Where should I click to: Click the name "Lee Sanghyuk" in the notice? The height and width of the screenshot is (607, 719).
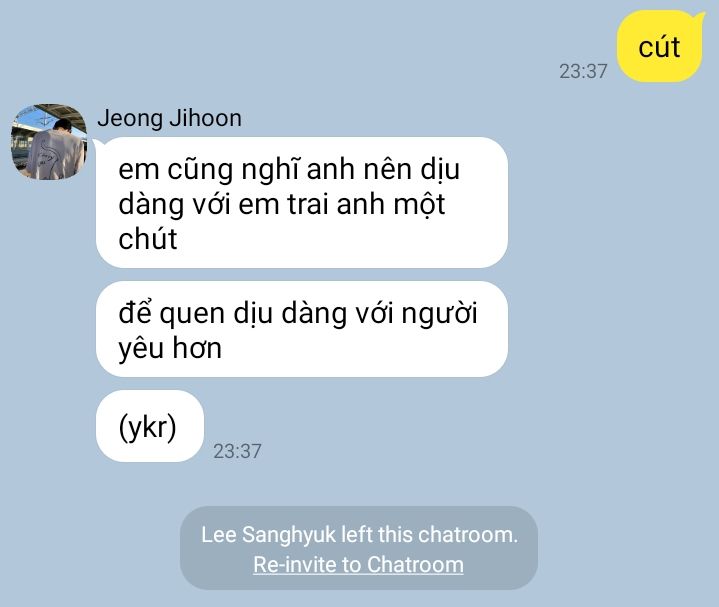[268, 535]
